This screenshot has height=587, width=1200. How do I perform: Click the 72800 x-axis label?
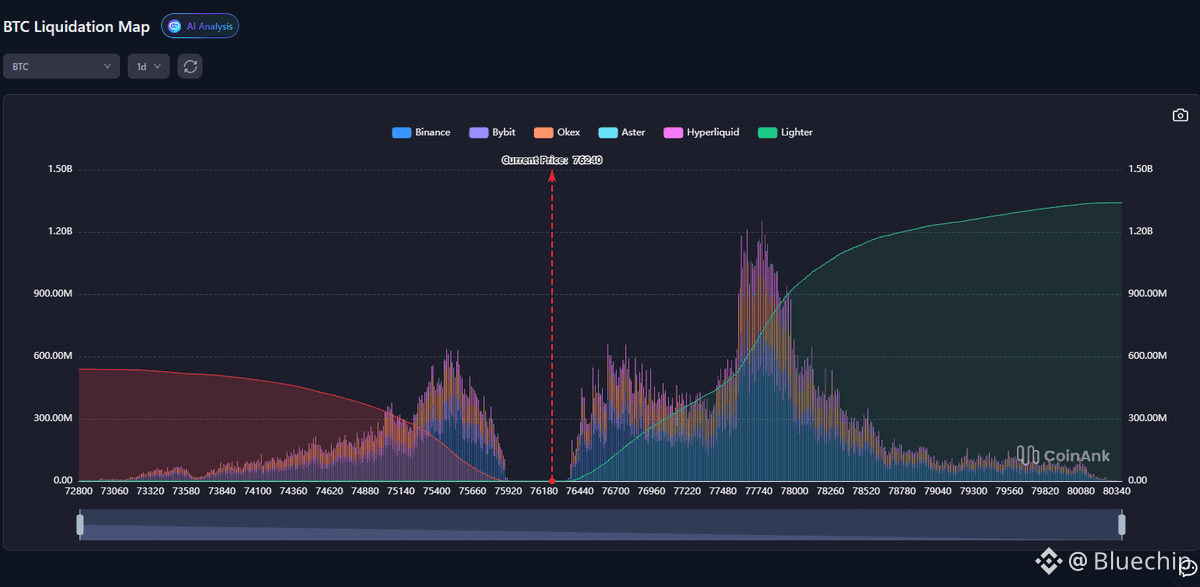(x=79, y=491)
